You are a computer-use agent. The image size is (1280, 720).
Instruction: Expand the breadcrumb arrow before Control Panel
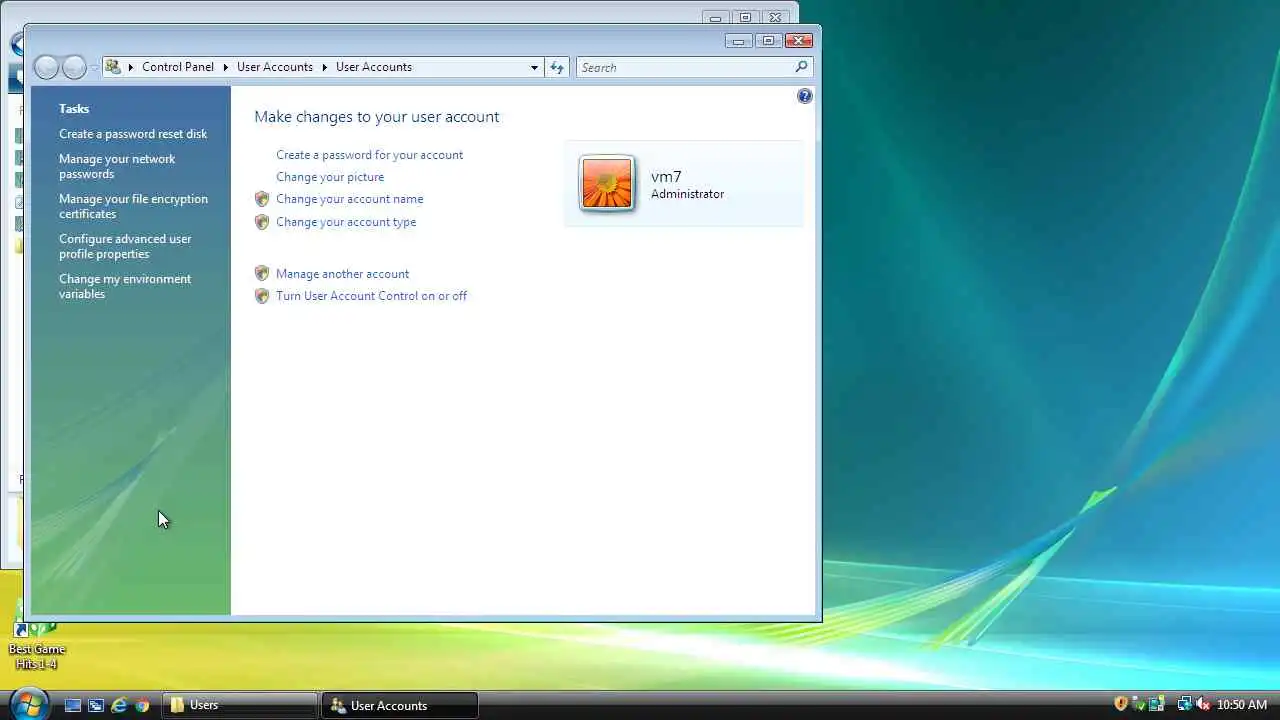click(130, 67)
